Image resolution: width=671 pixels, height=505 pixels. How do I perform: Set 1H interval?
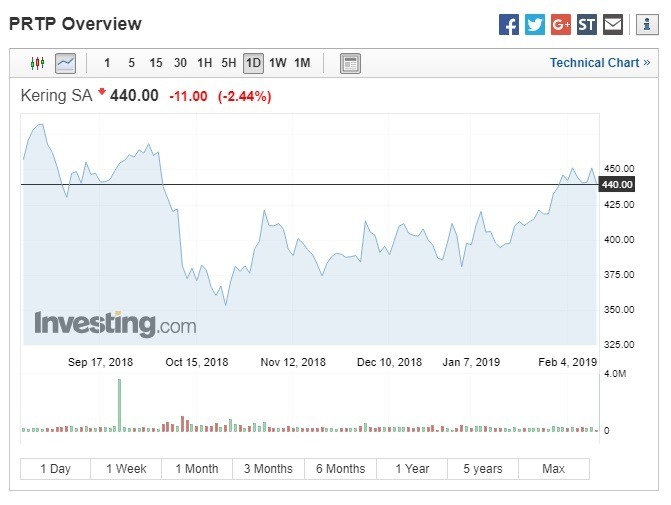tap(205, 63)
